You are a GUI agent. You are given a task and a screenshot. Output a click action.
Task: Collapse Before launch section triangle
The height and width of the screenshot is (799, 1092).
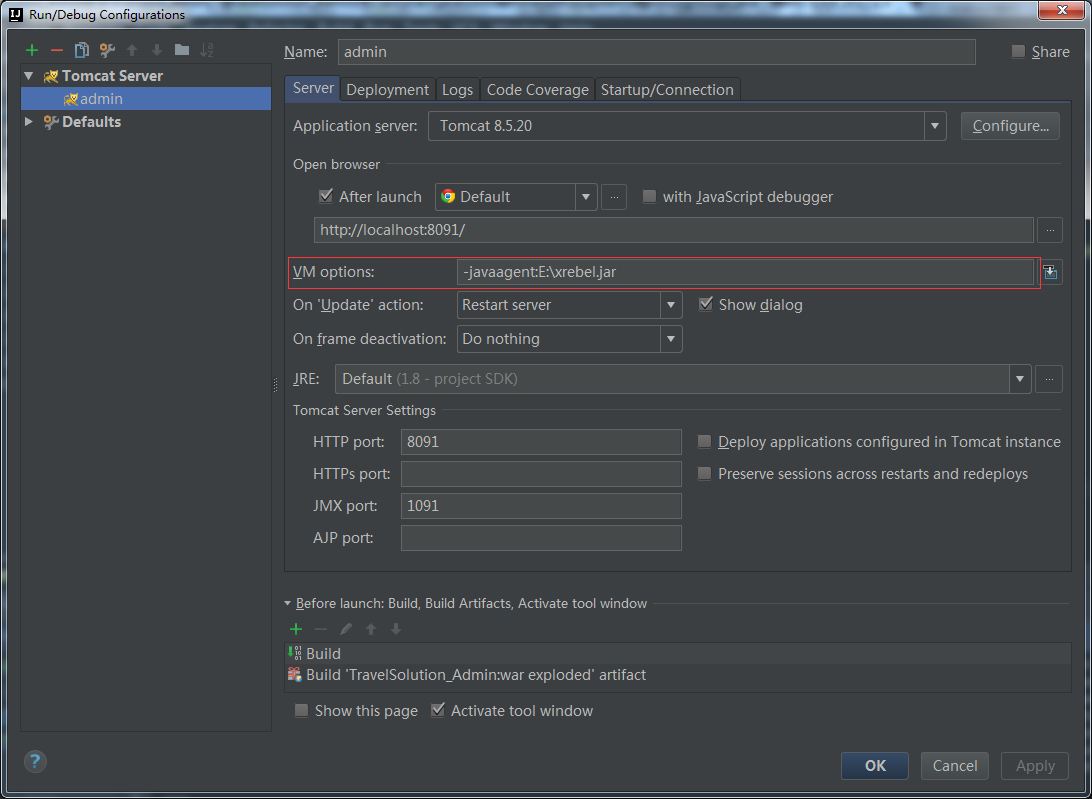pyautogui.click(x=288, y=603)
